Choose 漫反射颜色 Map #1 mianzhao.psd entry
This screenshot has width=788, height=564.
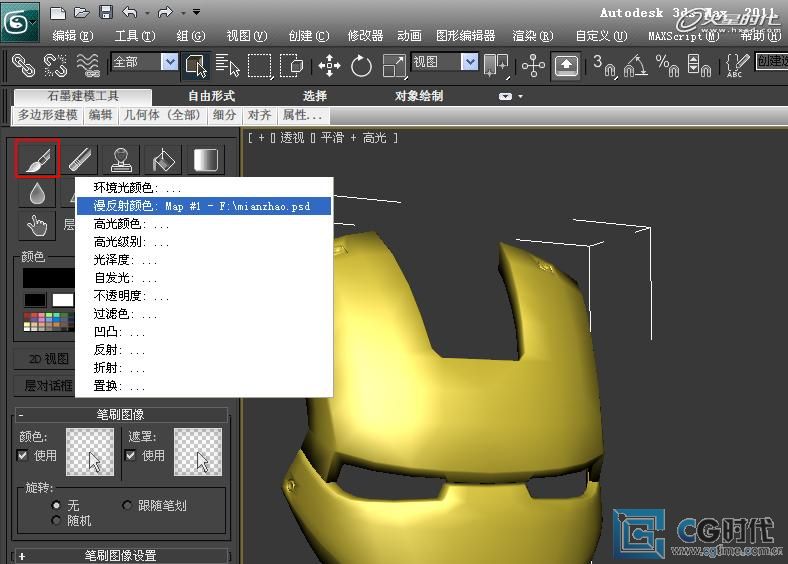204,206
